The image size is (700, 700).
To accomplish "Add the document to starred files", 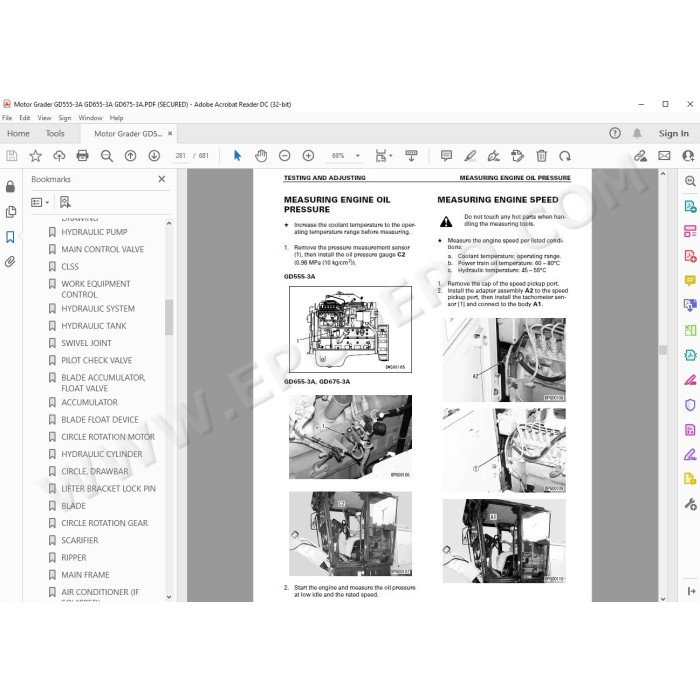I will coord(35,156).
